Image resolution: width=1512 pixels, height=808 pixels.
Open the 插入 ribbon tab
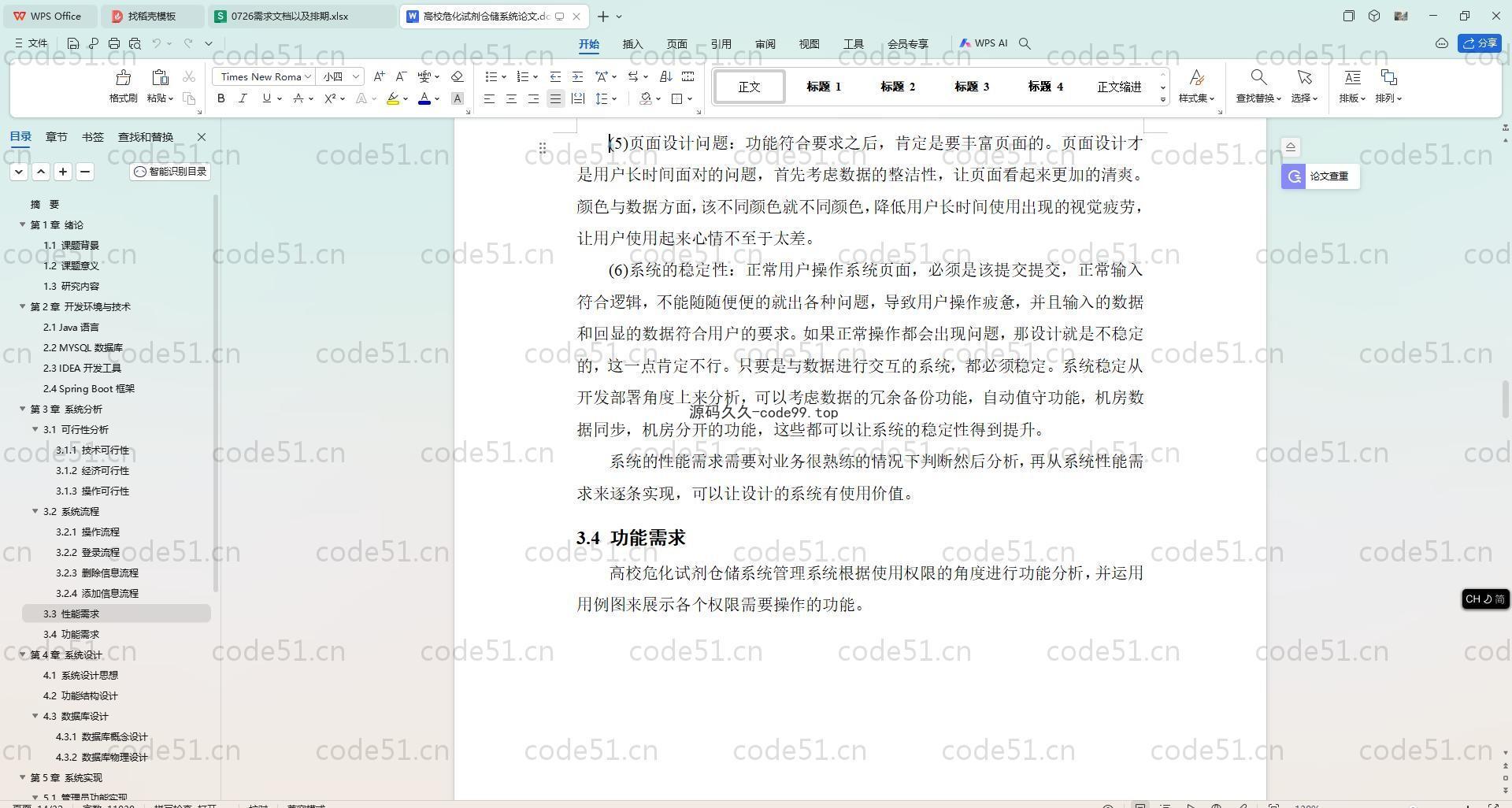coord(632,44)
